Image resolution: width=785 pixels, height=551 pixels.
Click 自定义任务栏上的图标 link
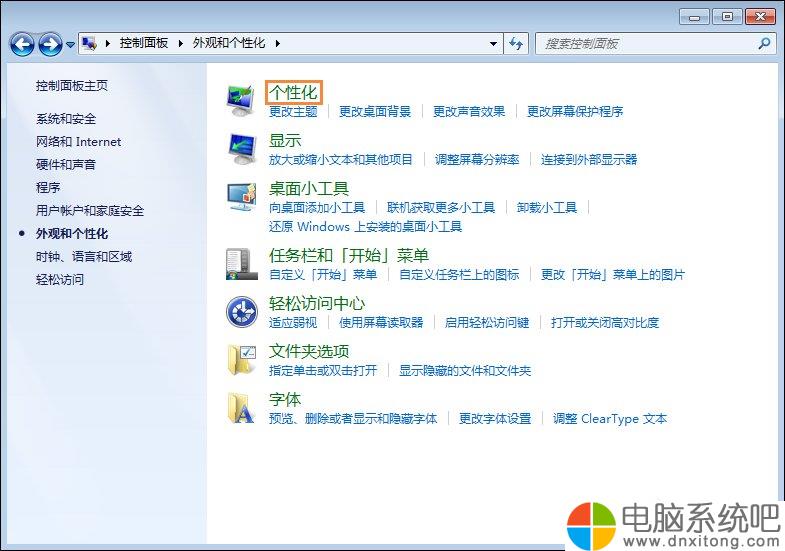459,274
